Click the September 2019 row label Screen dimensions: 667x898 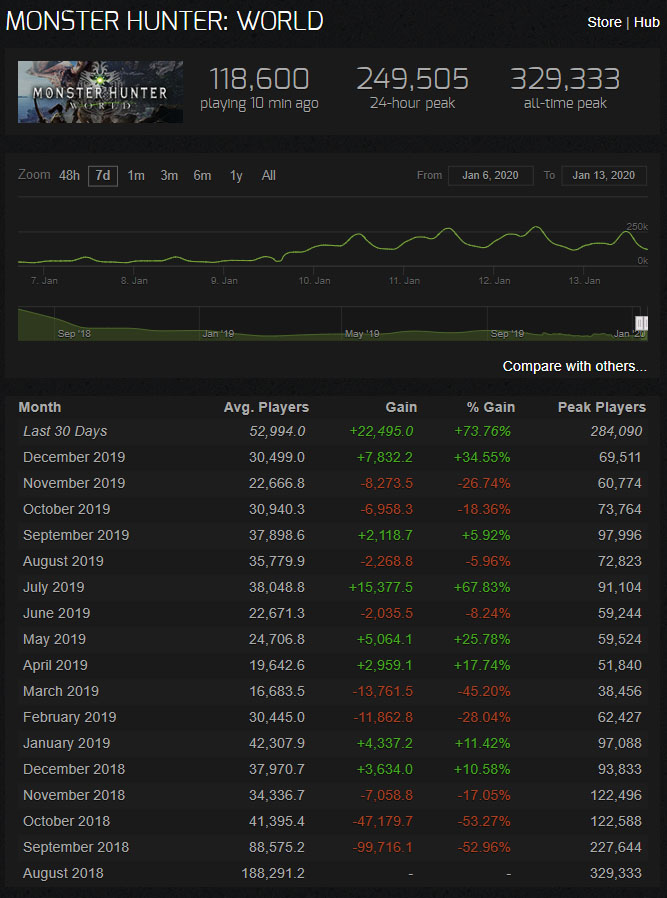[76, 535]
